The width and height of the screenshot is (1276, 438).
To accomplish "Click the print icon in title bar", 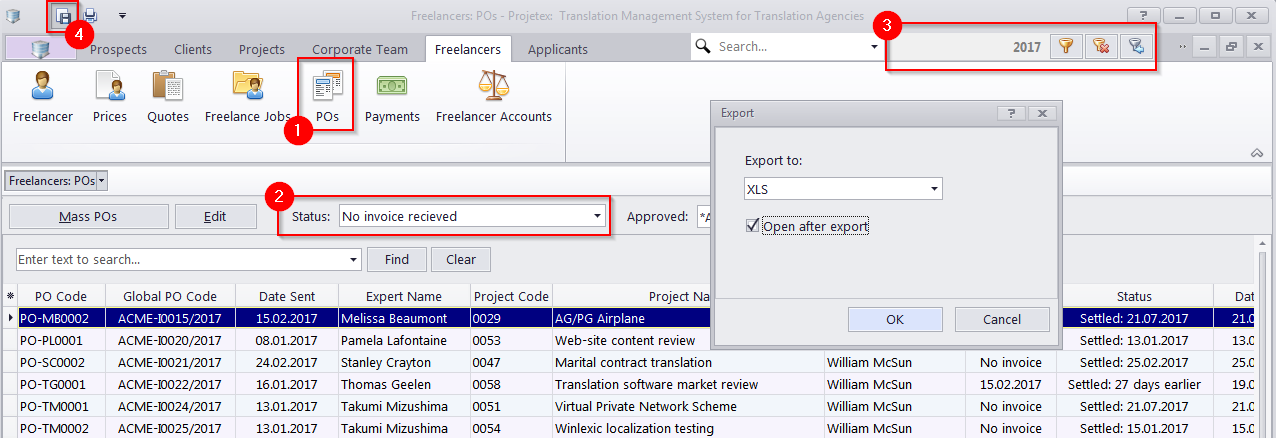I will (90, 15).
